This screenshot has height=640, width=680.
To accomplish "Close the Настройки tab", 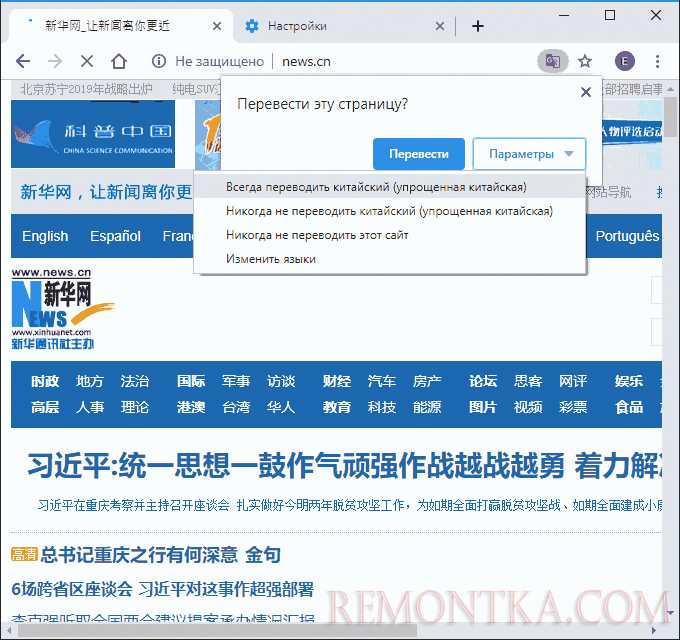I will pyautogui.click(x=440, y=26).
